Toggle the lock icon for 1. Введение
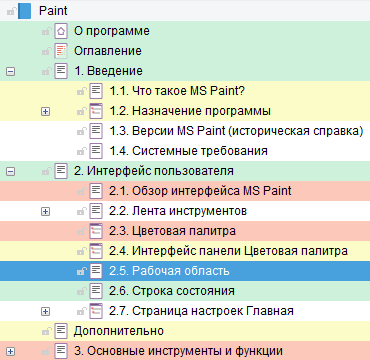The width and height of the screenshot is (370, 360). pyautogui.click(x=47, y=71)
